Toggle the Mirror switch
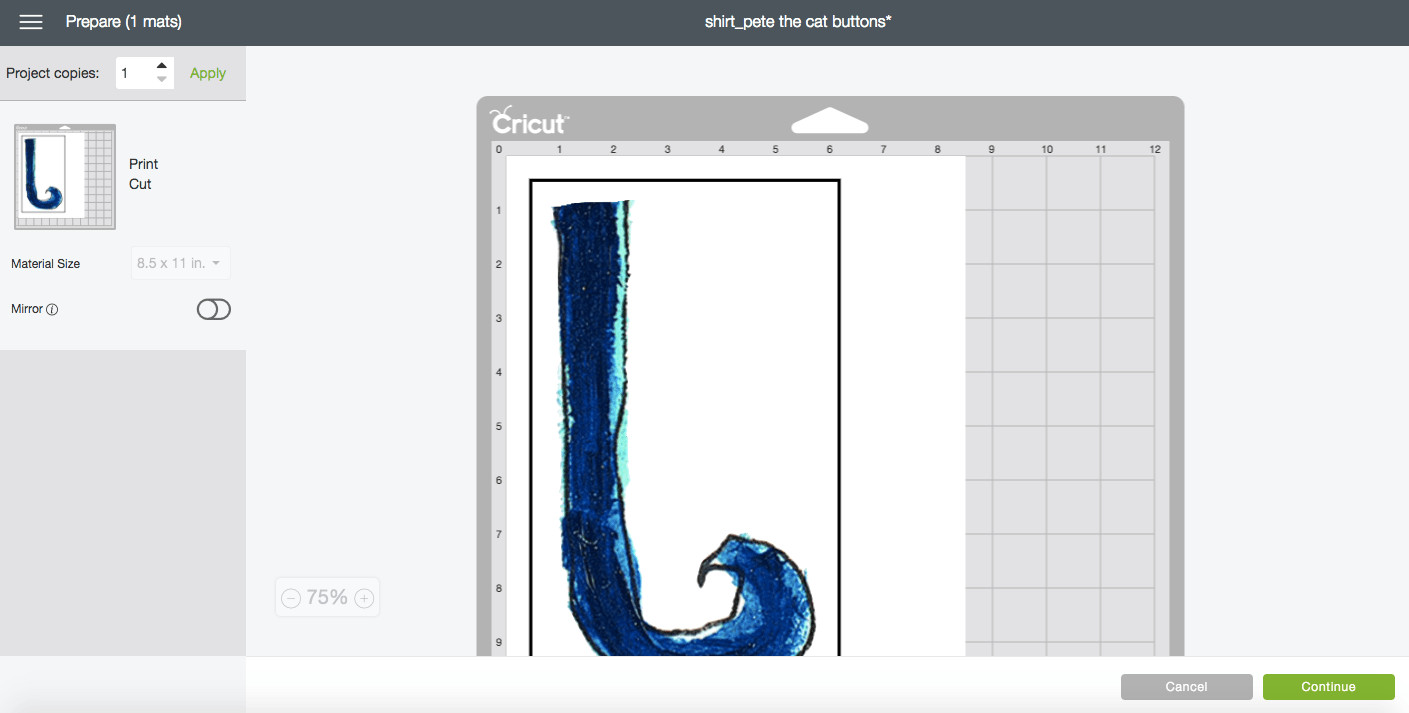Screen dimensions: 1409x713 pyautogui.click(x=214, y=310)
